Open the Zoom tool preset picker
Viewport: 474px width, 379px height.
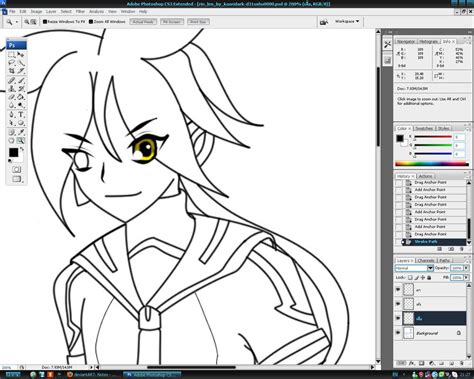pyautogui.click(x=17, y=22)
